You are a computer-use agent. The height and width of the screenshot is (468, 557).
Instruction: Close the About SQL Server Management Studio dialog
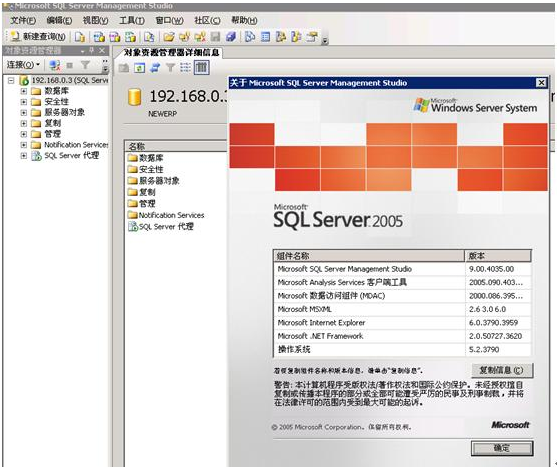[x=541, y=83]
